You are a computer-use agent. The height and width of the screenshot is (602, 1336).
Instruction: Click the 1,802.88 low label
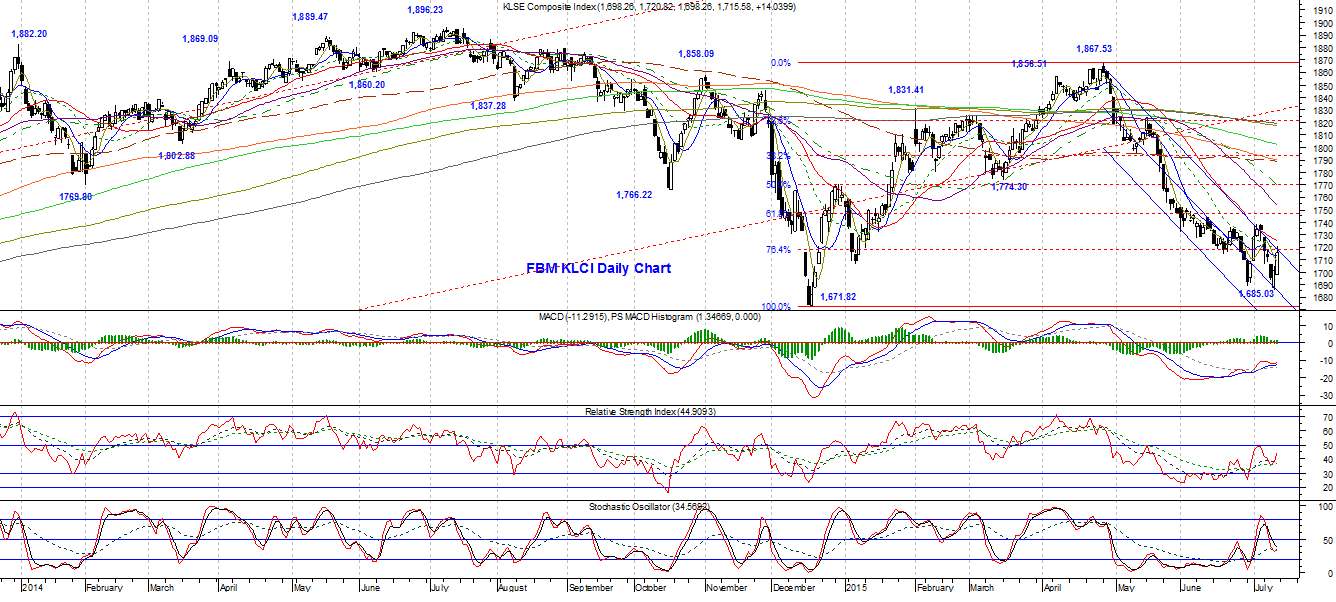[176, 156]
